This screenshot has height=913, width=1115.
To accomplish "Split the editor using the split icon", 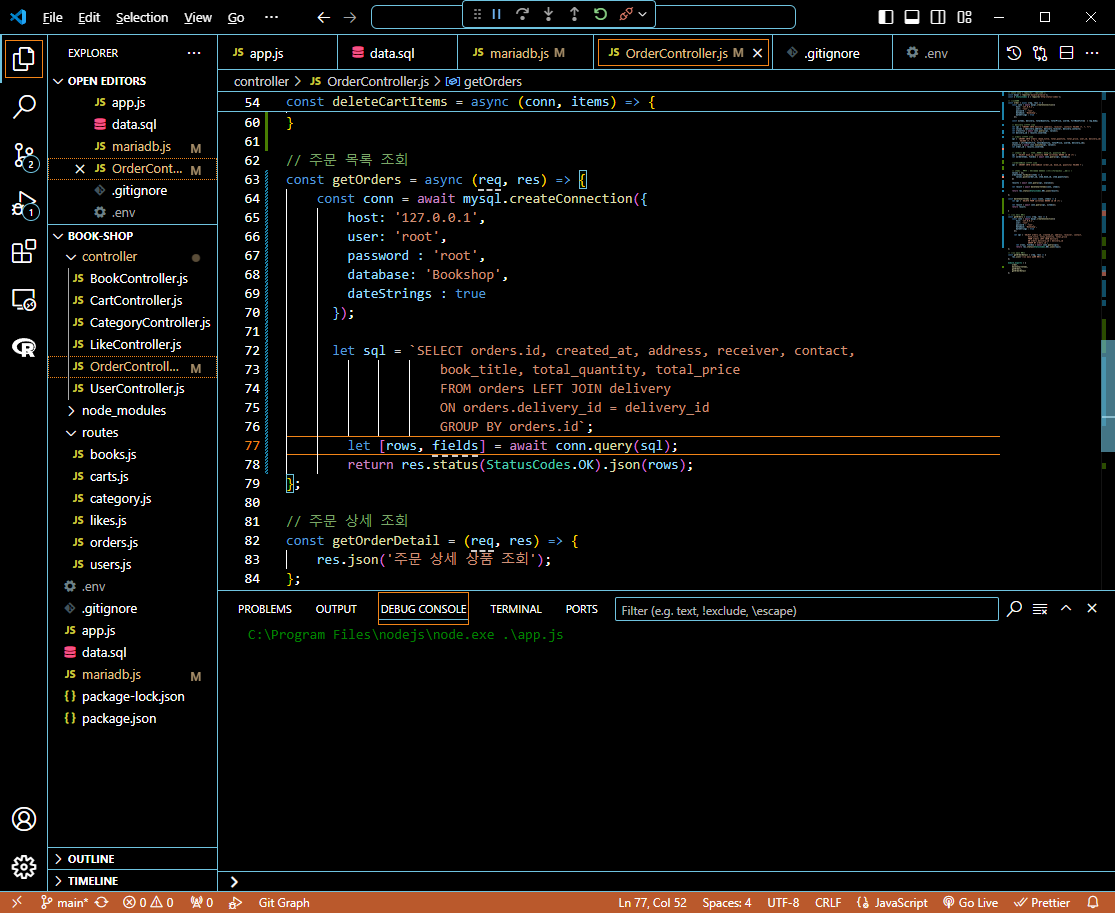I will pos(1066,53).
